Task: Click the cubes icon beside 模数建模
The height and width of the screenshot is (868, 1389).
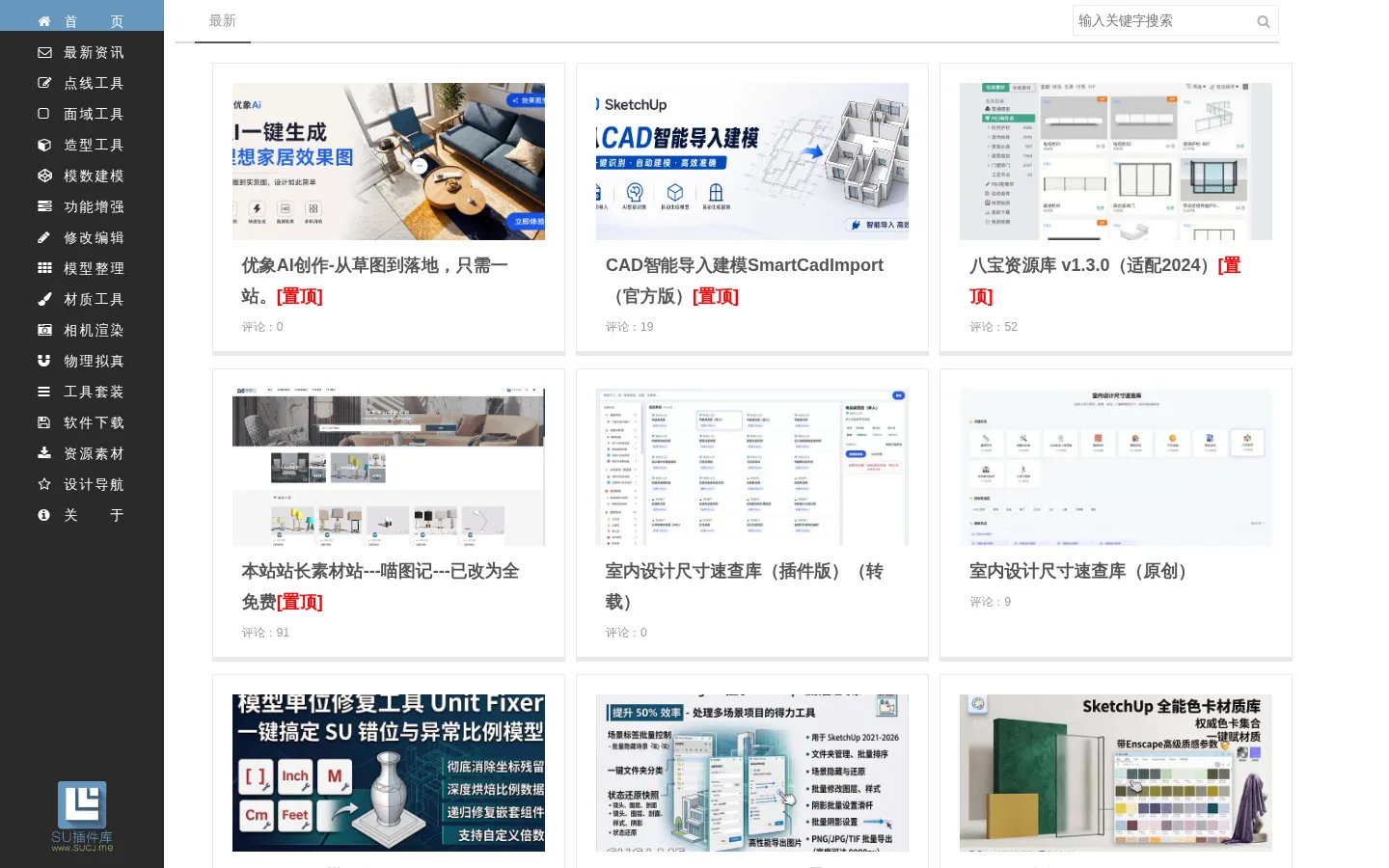Action: click(44, 176)
